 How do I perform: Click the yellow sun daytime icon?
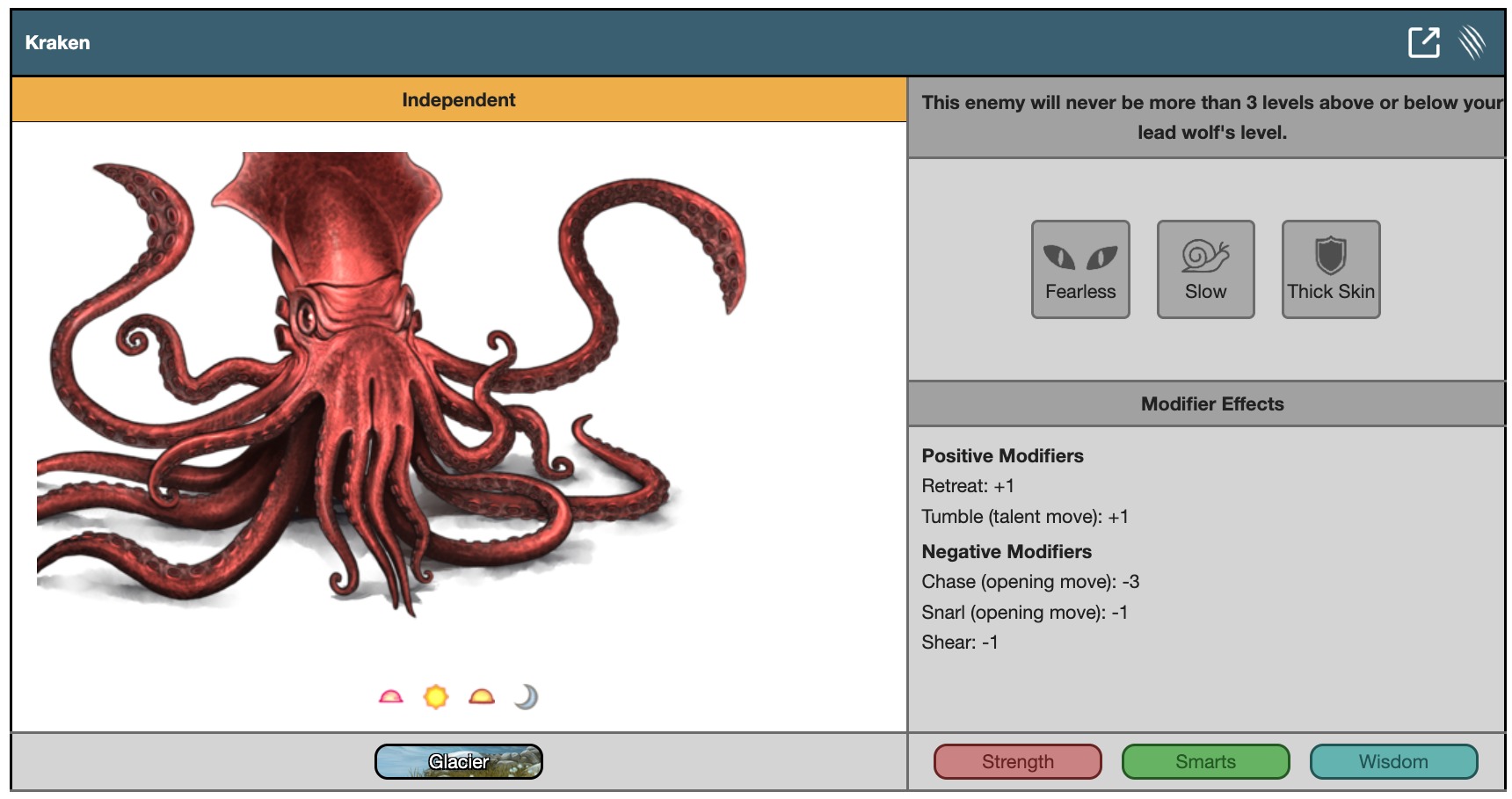(x=436, y=697)
